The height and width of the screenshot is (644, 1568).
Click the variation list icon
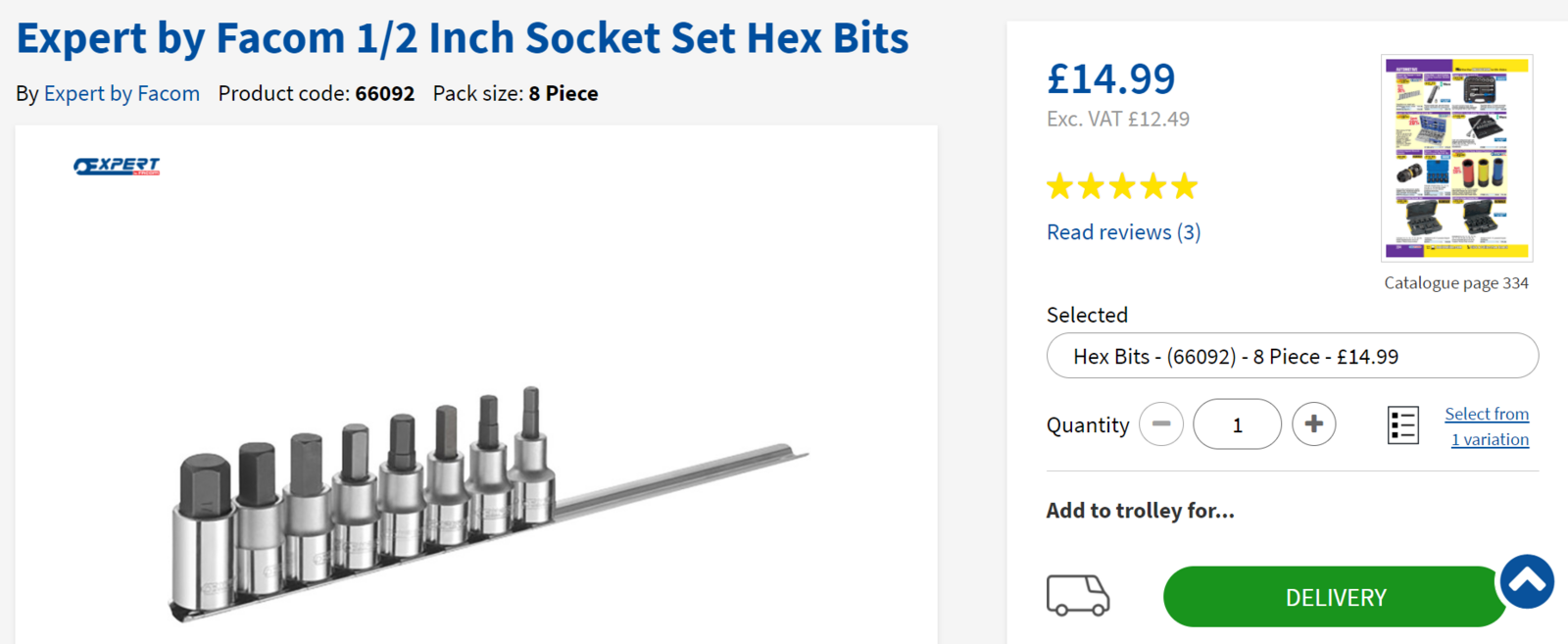1402,425
